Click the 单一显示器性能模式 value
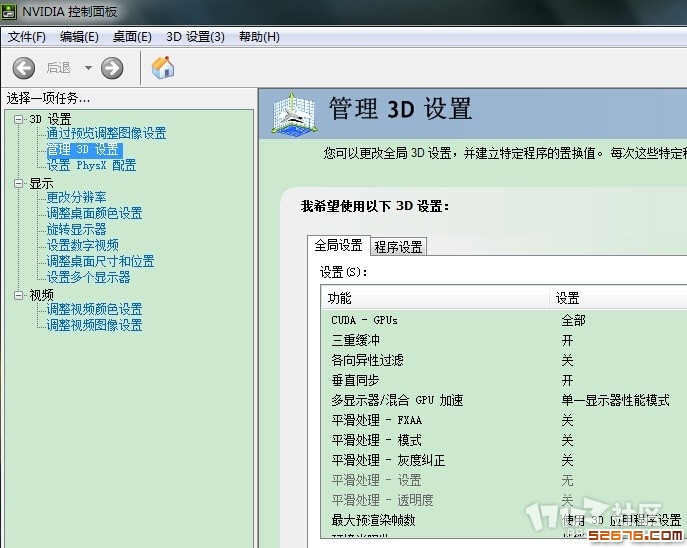 [616, 400]
